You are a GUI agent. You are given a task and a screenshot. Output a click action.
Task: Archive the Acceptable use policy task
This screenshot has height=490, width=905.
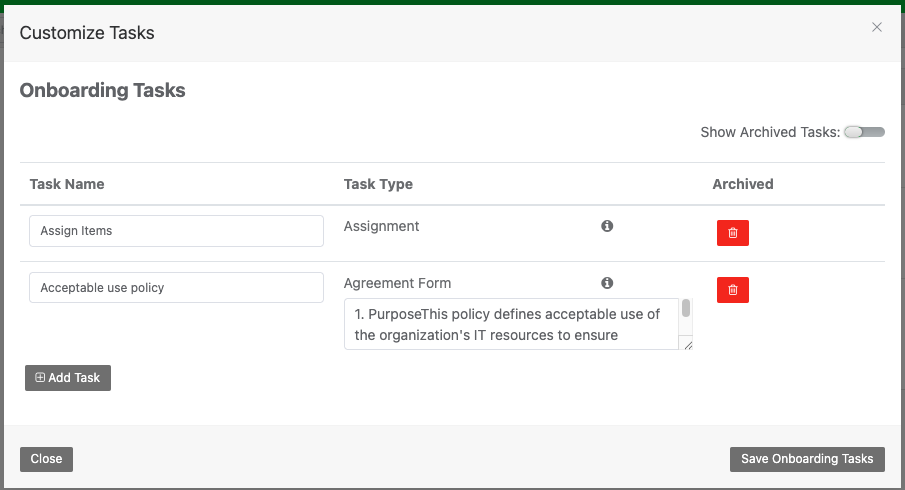point(732,290)
